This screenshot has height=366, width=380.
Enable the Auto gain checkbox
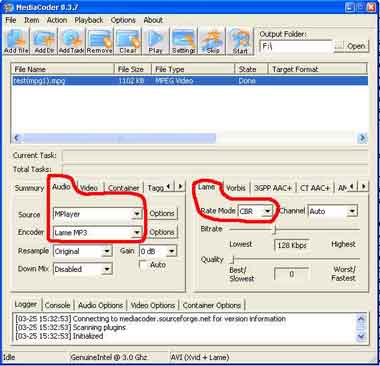click(144, 265)
